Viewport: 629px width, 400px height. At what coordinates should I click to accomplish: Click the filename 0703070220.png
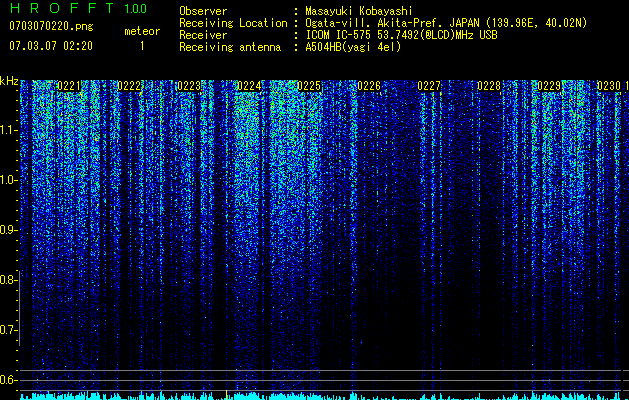pos(51,26)
